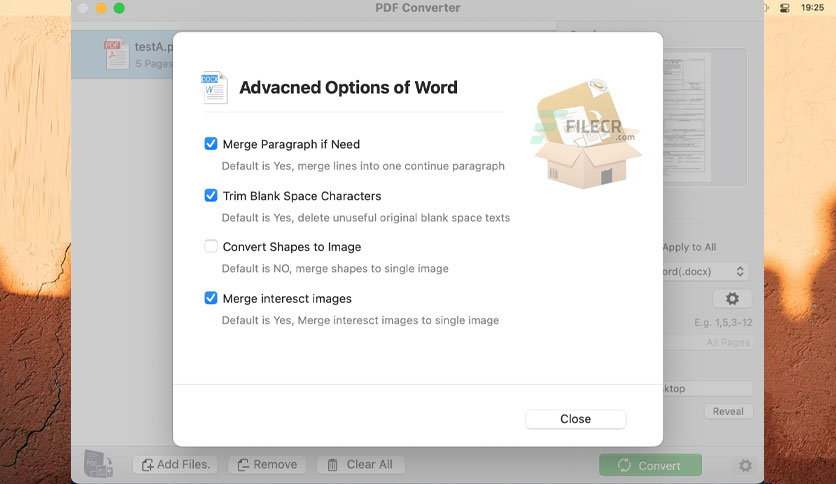Add Files to the PDF Converter list

tap(175, 465)
